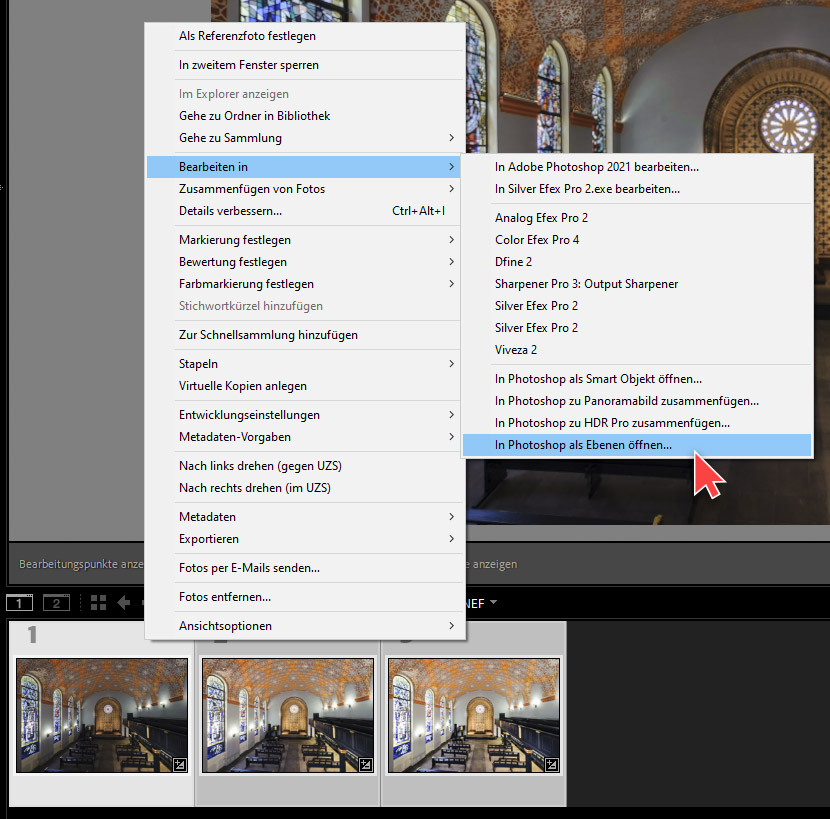
Task: Open grid view with the grid icon
Action: point(98,602)
